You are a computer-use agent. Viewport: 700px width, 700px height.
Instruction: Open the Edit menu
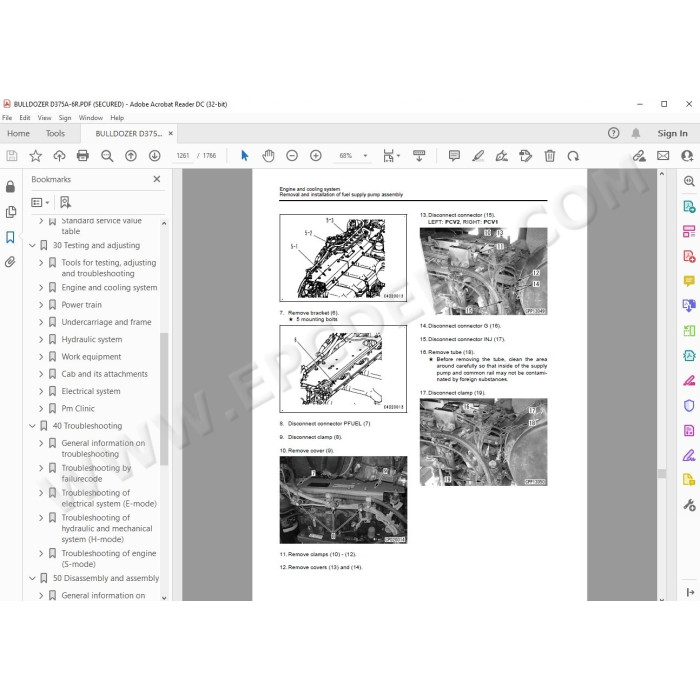point(25,118)
